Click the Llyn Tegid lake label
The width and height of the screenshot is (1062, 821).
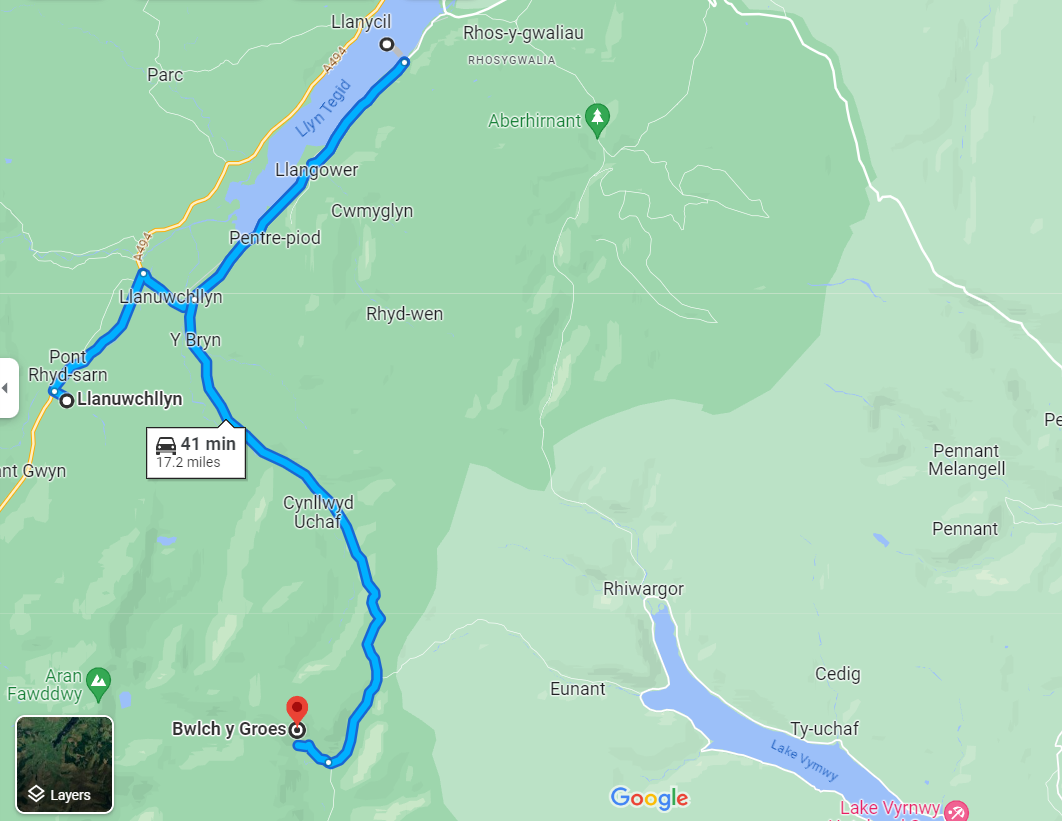click(324, 108)
